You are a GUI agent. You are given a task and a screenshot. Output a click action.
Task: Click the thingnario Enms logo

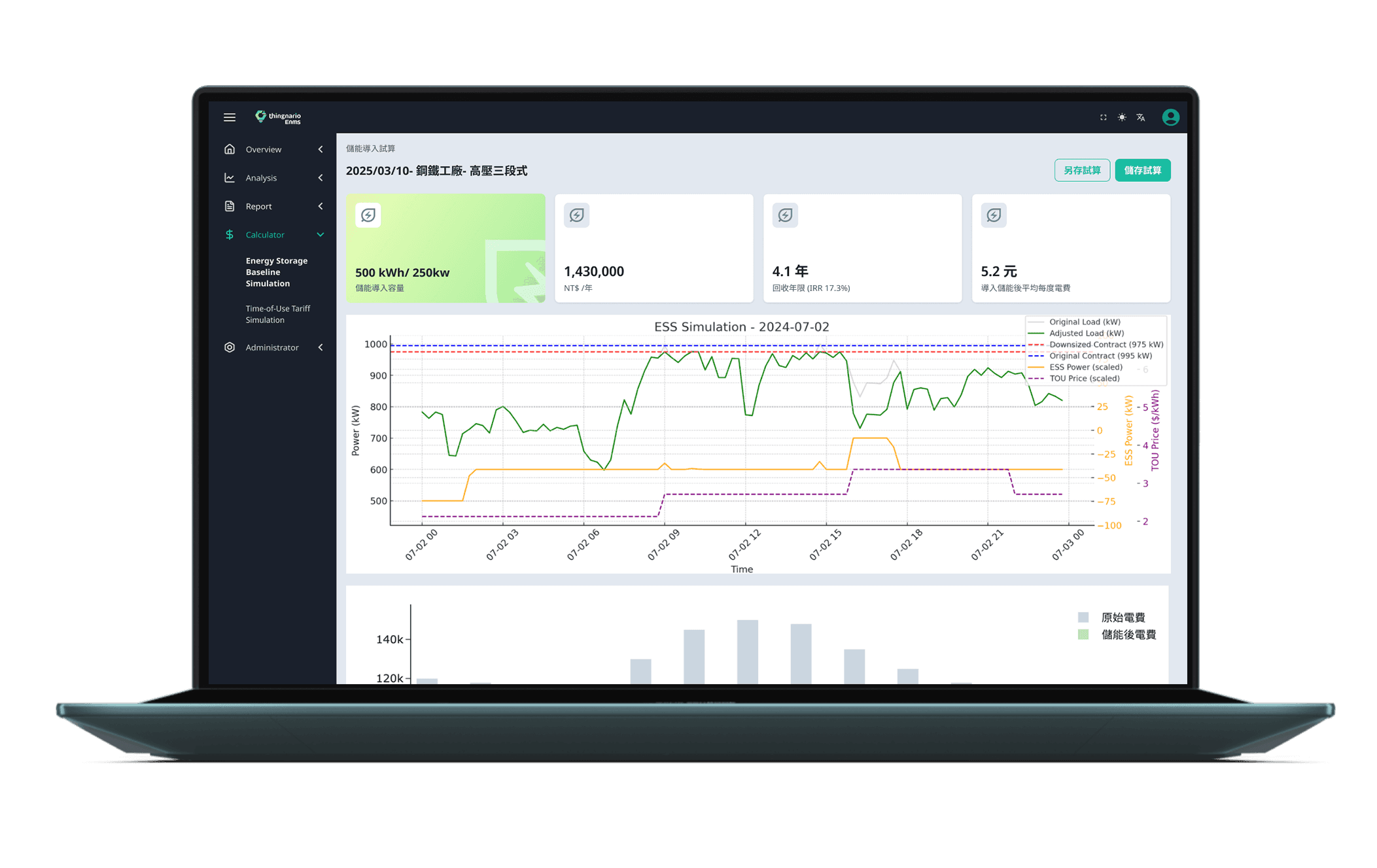tap(279, 117)
